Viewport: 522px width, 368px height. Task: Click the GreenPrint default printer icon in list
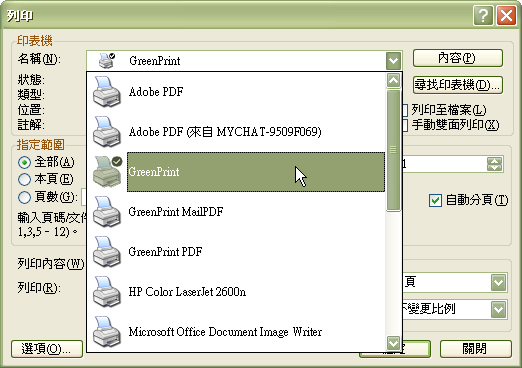[x=107, y=172]
